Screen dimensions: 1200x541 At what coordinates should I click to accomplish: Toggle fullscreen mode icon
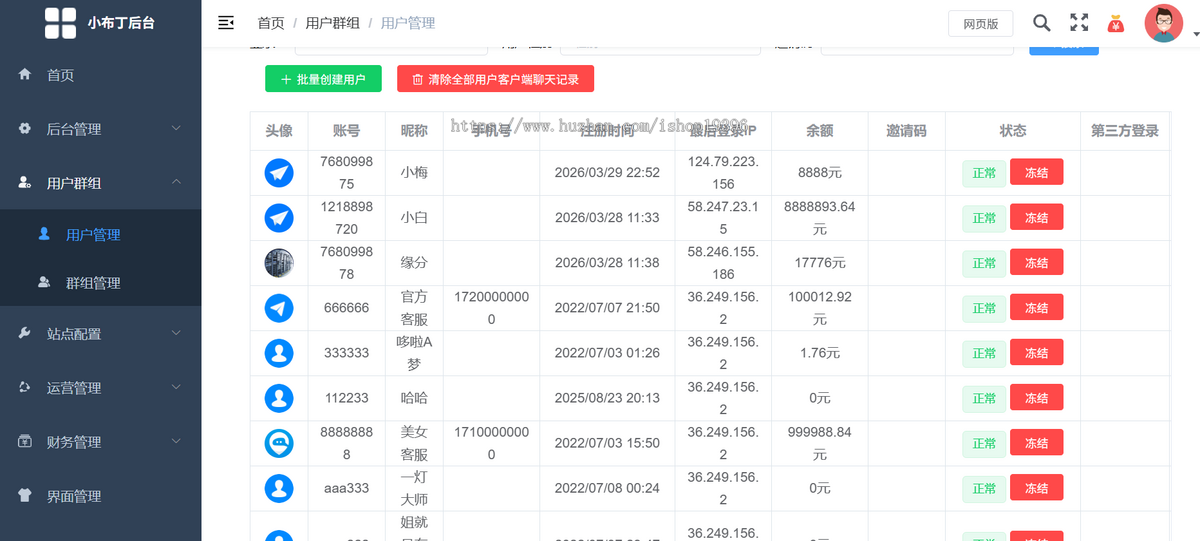[x=1079, y=22]
